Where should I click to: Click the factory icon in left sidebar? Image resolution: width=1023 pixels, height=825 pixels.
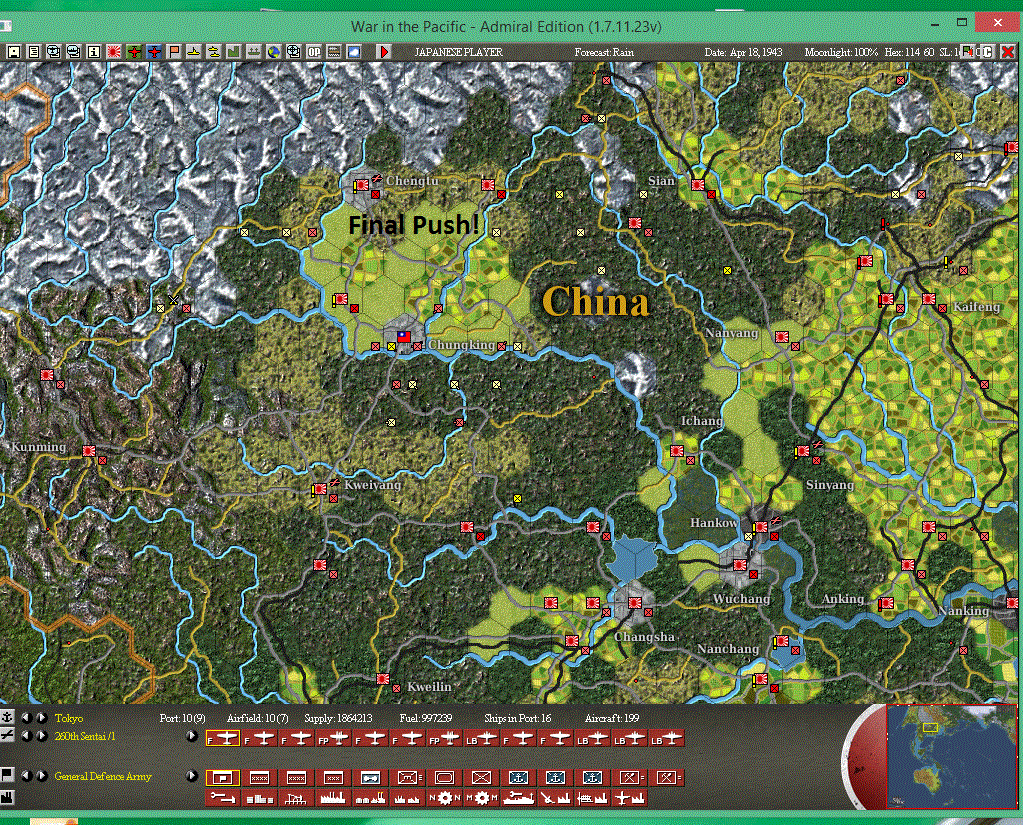point(7,797)
